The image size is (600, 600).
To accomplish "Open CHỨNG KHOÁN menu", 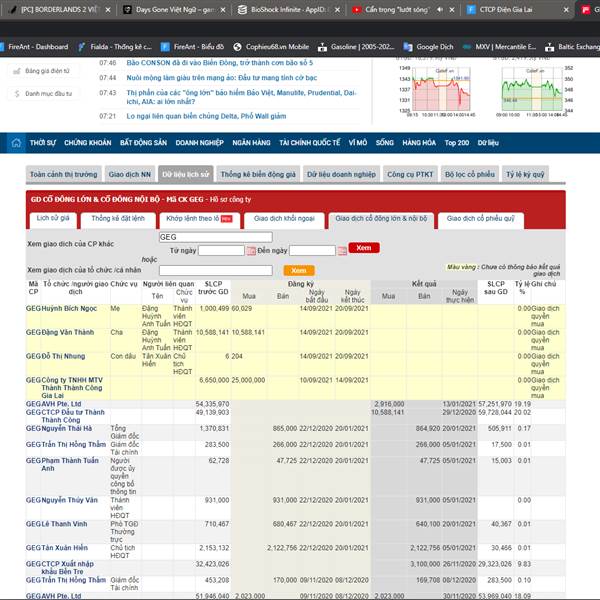I will pyautogui.click(x=88, y=143).
